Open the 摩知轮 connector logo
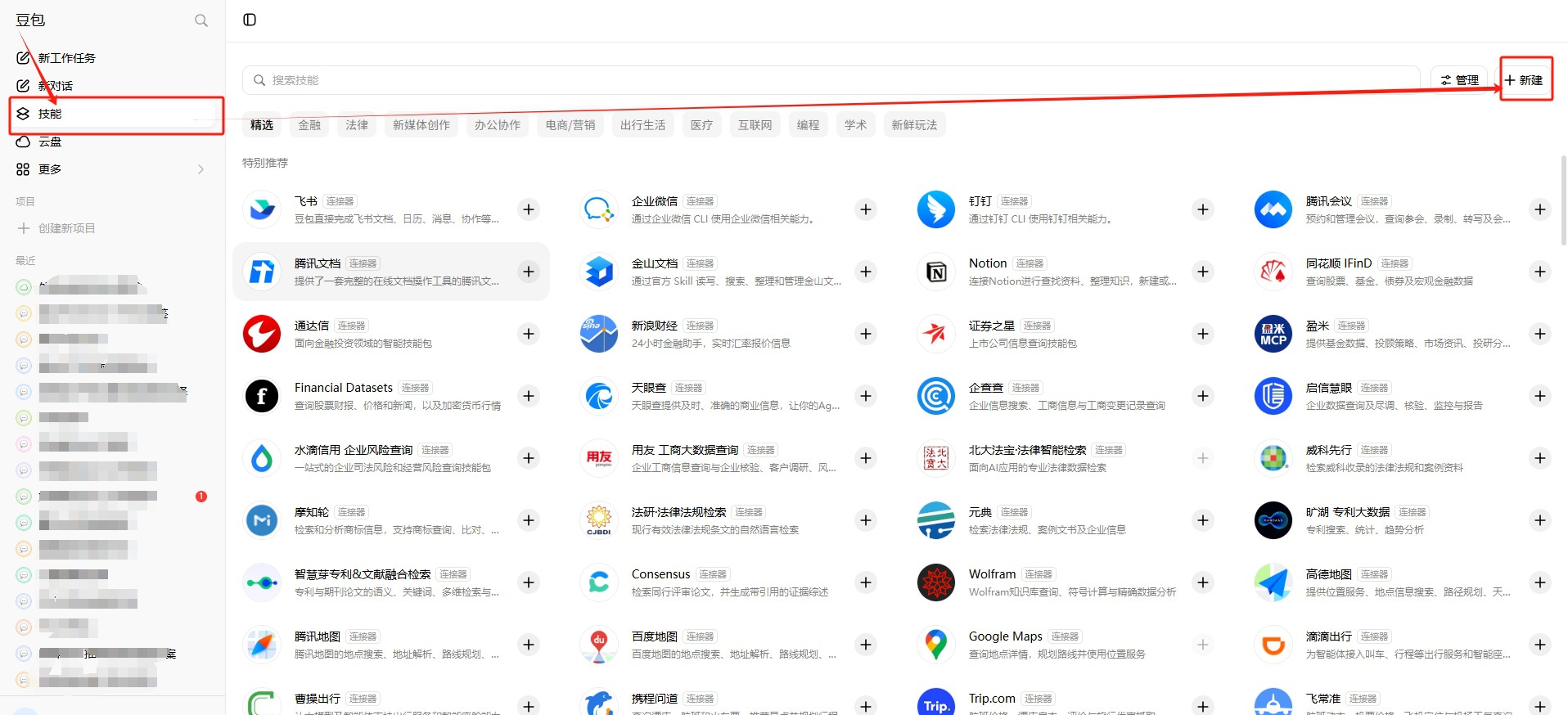Screen dimensions: 1568x715 click(x=262, y=520)
